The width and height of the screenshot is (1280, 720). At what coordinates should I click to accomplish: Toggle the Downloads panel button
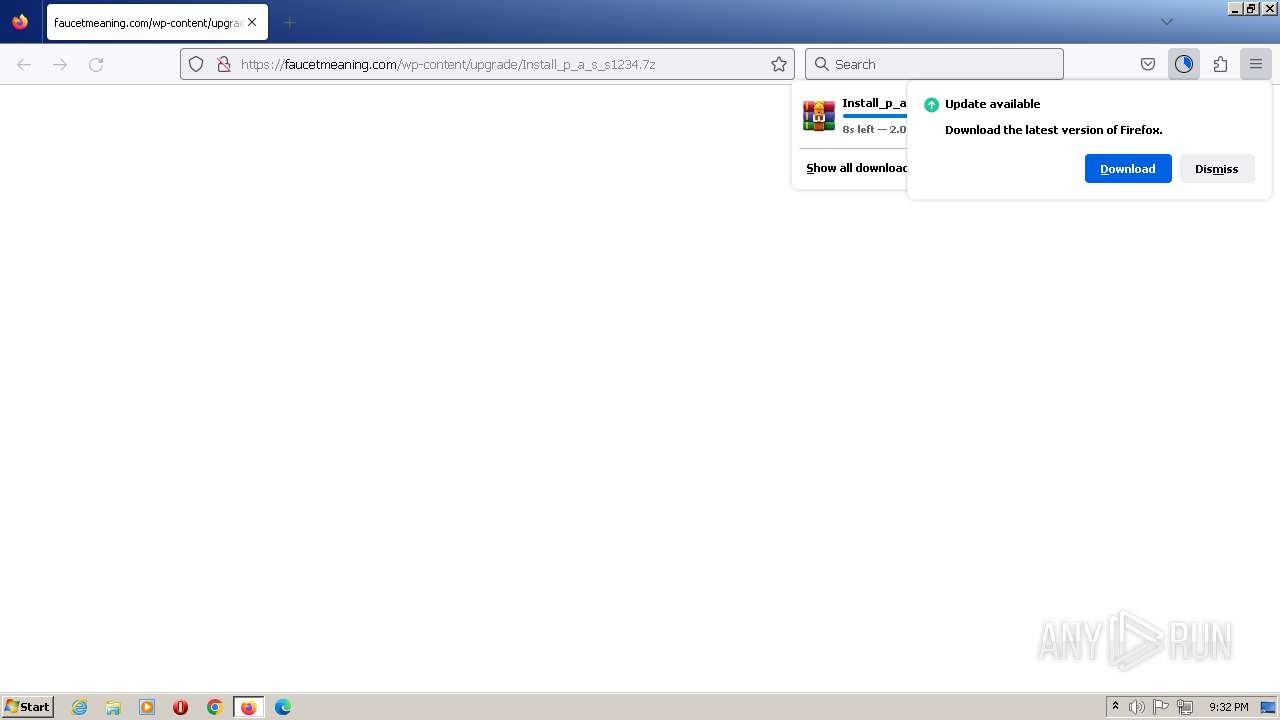(x=1184, y=64)
